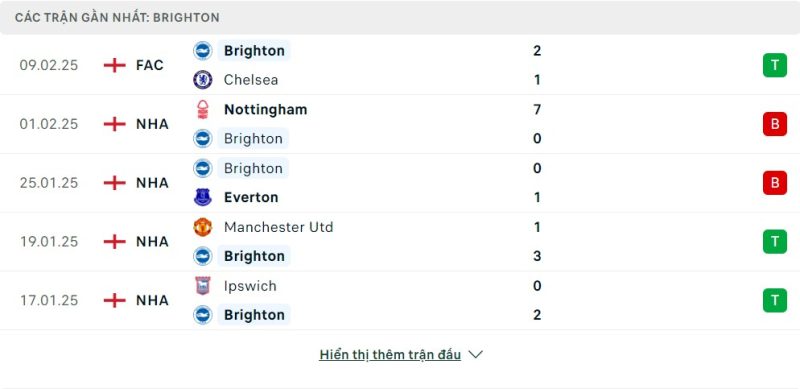Click the Ipswich club crest icon
Viewport: 800px width, 389px height.
pyautogui.click(x=203, y=285)
